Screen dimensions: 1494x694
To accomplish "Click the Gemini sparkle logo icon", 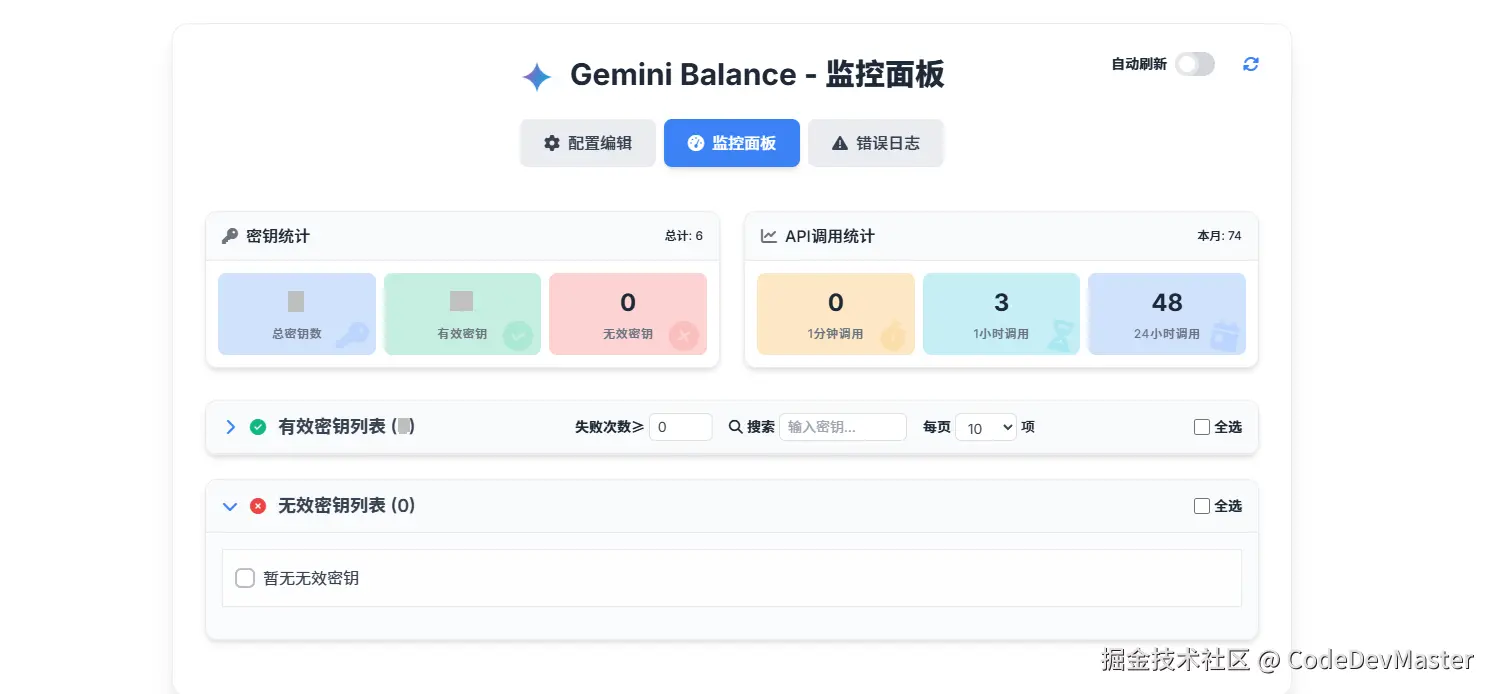I will click(x=536, y=76).
